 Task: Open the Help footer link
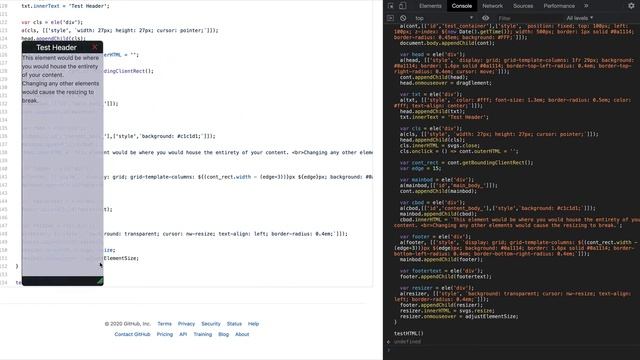coord(253,324)
